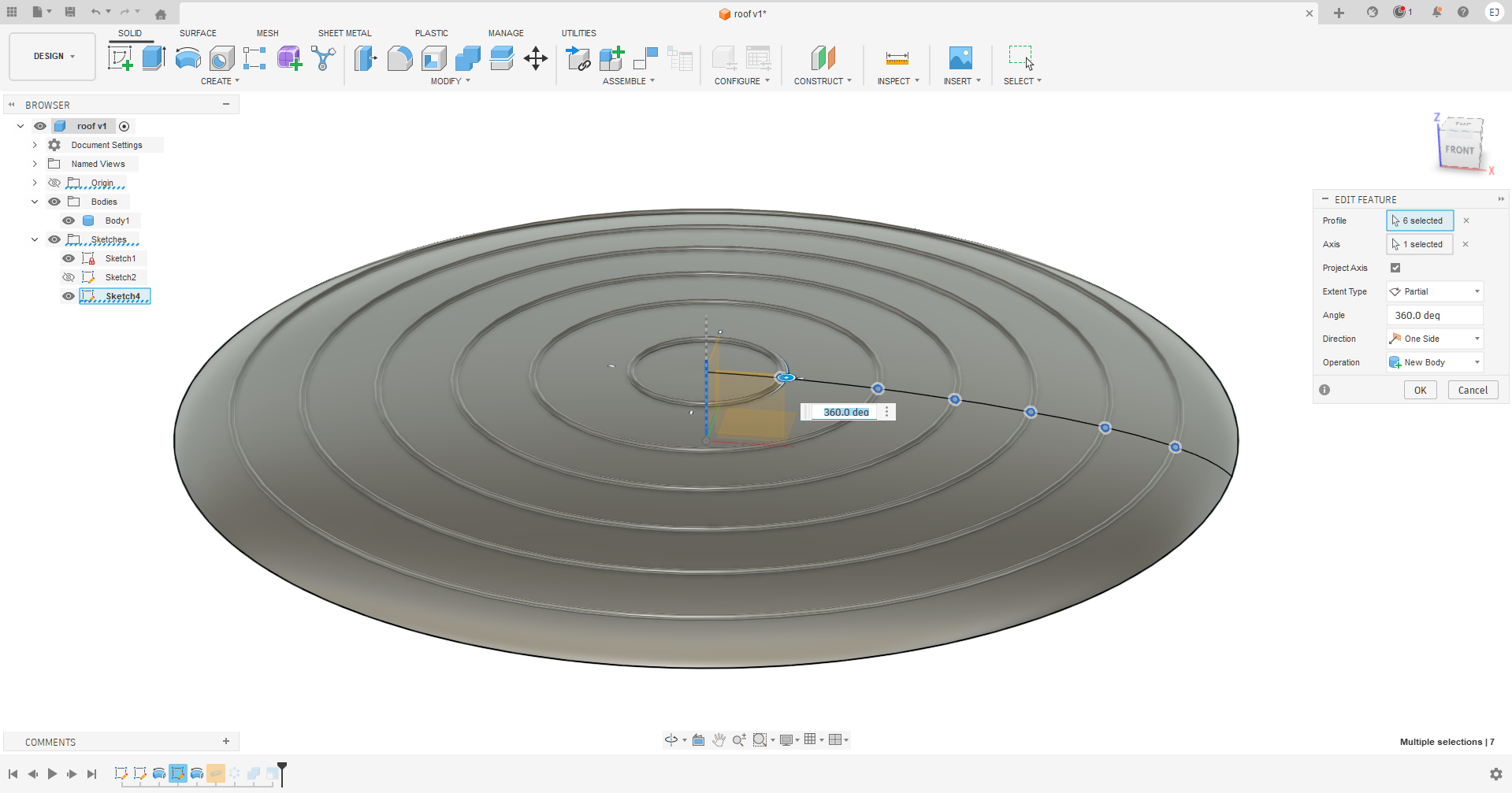Viewport: 1512px width, 793px height.
Task: Select the Press Pull tool
Action: pos(366,58)
